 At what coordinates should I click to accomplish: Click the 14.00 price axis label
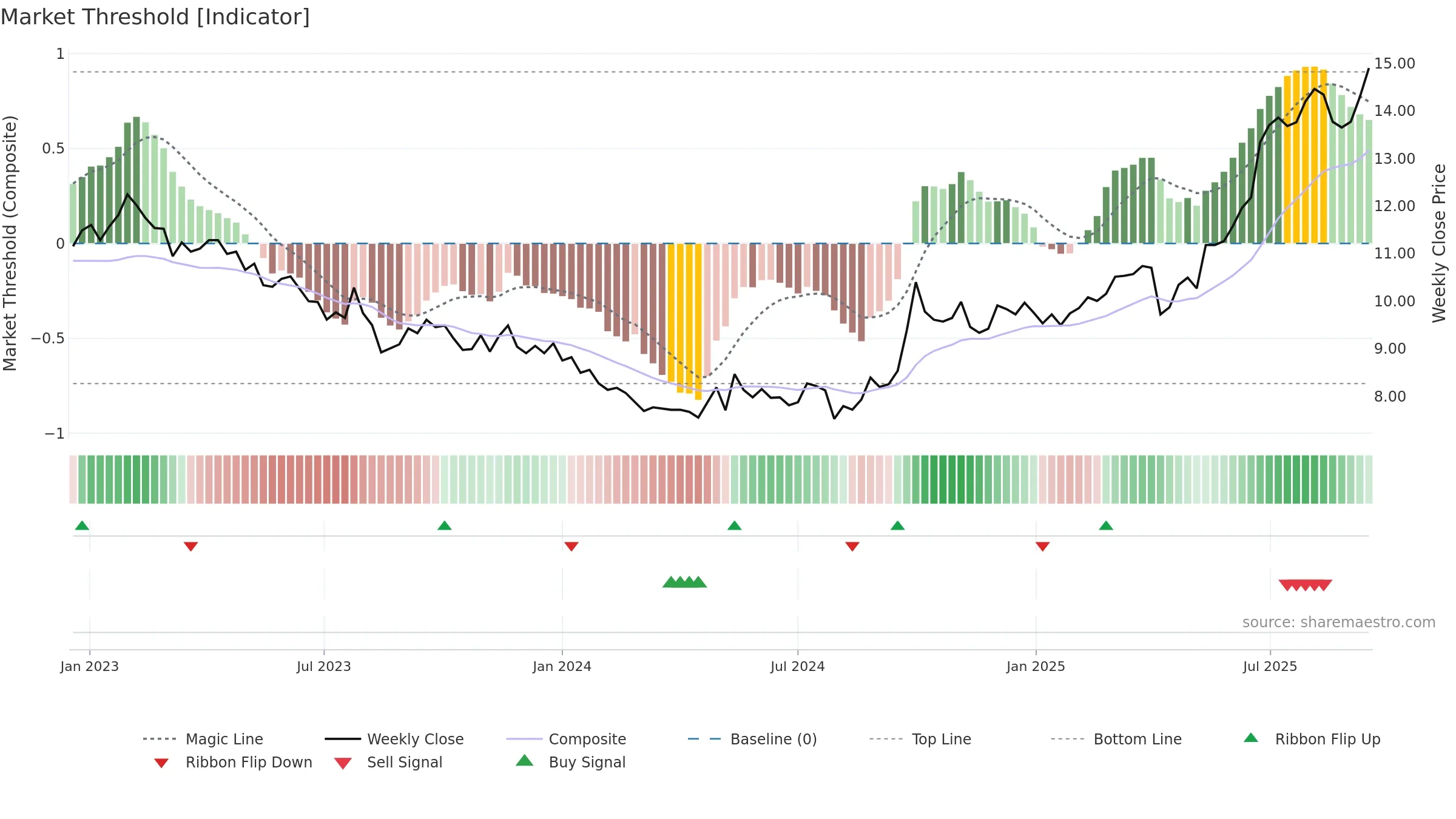(x=1394, y=110)
